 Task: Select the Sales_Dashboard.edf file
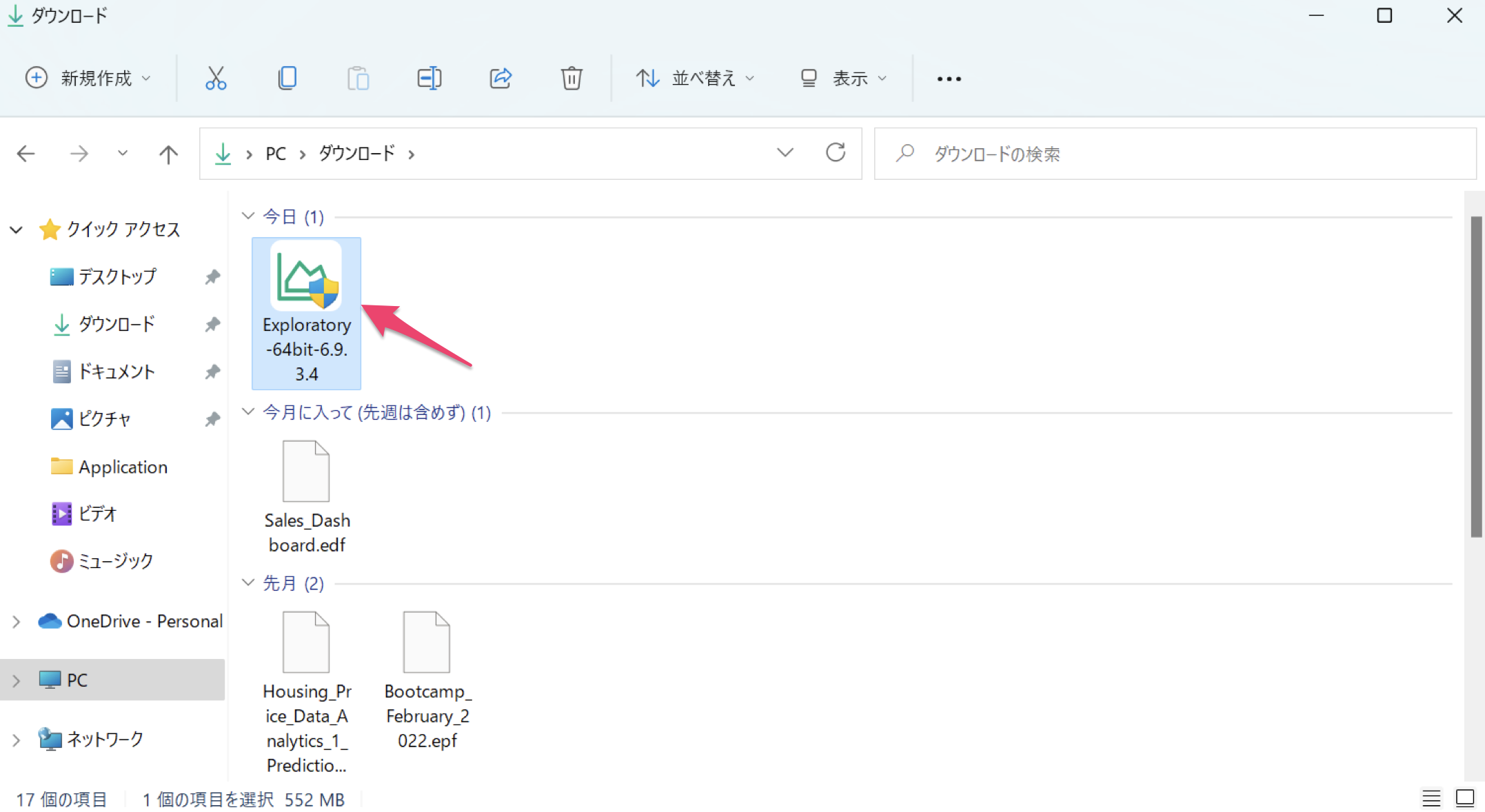306,497
